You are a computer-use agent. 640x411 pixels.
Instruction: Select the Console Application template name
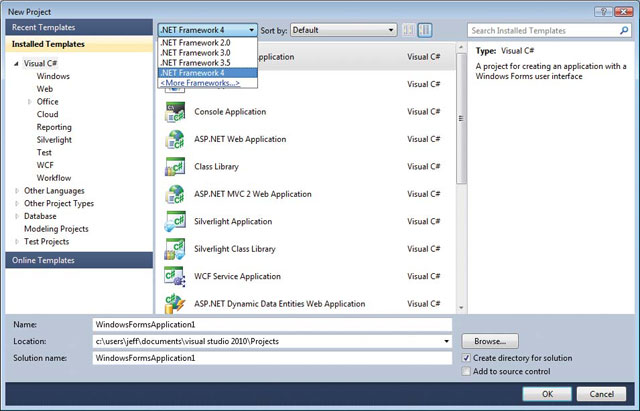pyautogui.click(x=230, y=112)
